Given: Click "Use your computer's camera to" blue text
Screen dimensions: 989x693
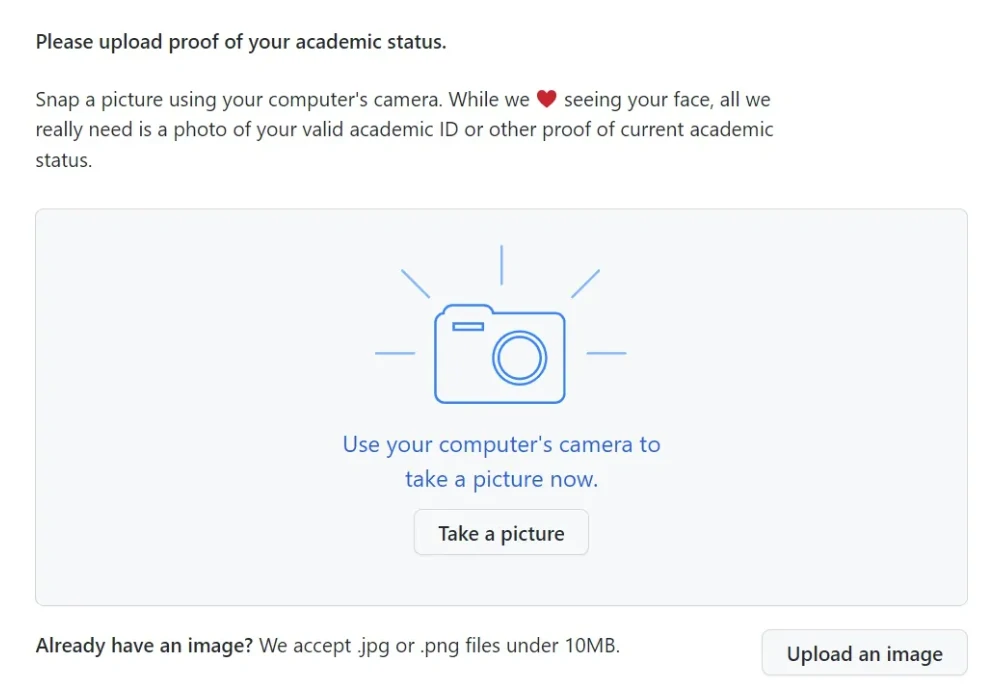Looking at the screenshot, I should 501,445.
